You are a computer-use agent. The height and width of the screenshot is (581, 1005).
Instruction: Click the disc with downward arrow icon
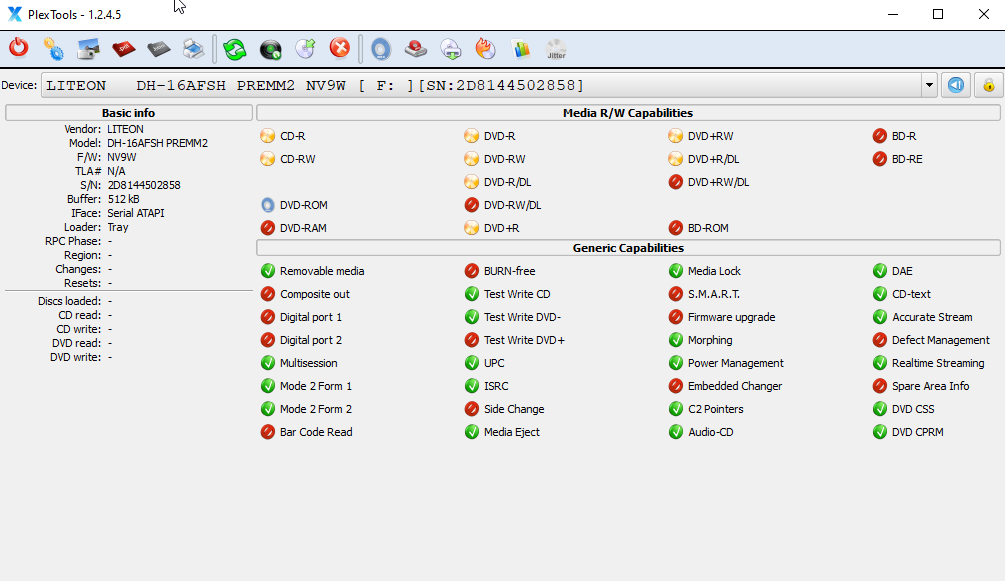click(451, 49)
